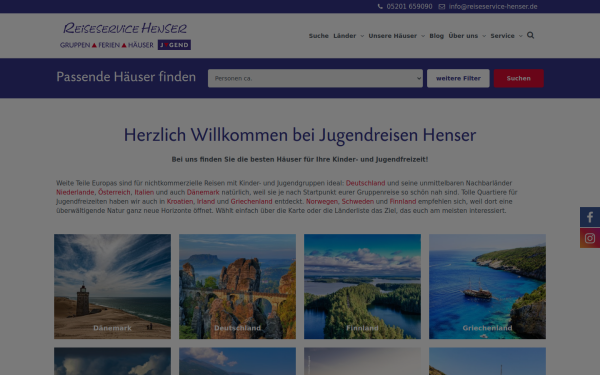This screenshot has height=375, width=600.
Task: Follow the Finnland link in the paragraph
Action: click(403, 201)
